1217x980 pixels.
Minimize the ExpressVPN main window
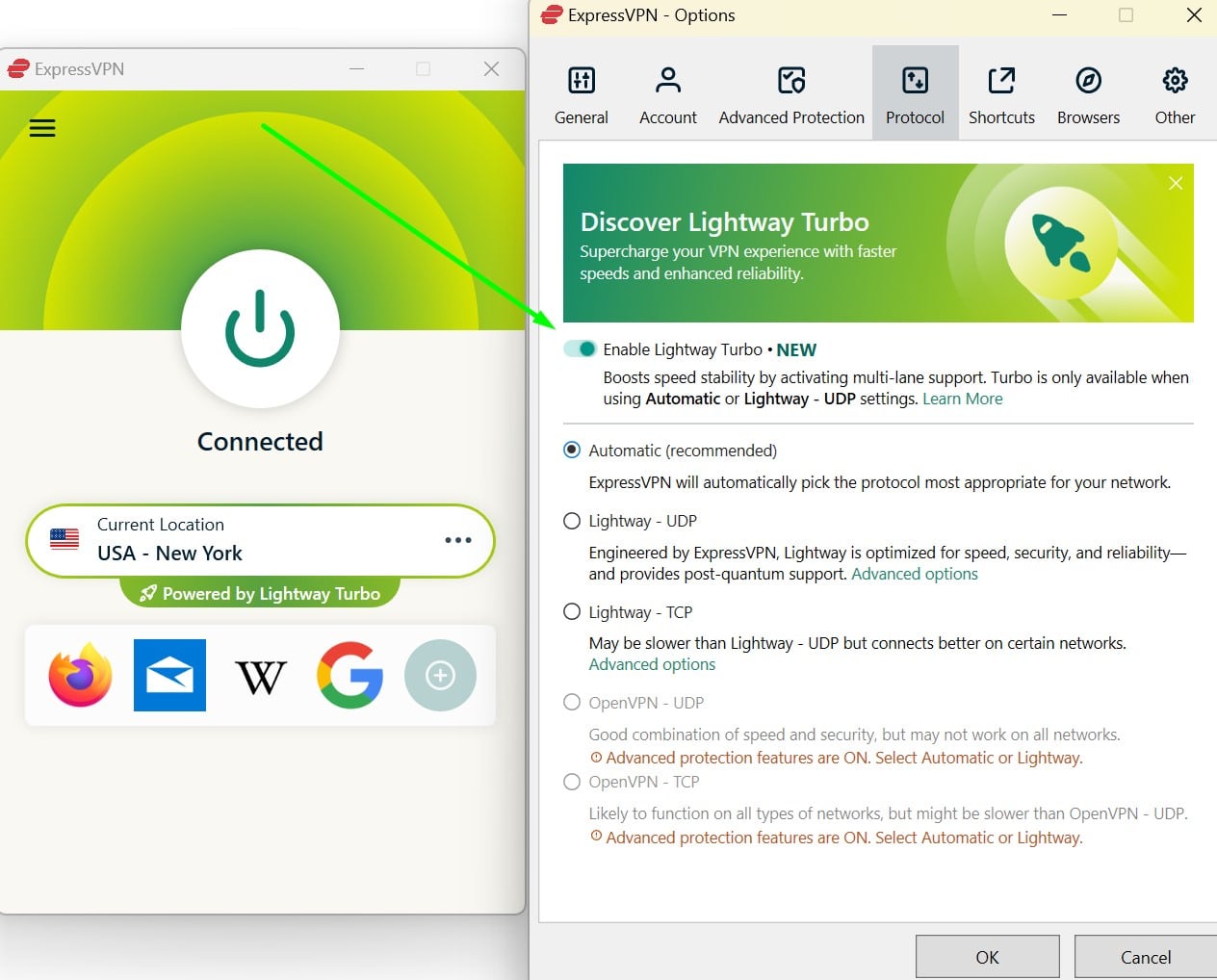click(357, 68)
